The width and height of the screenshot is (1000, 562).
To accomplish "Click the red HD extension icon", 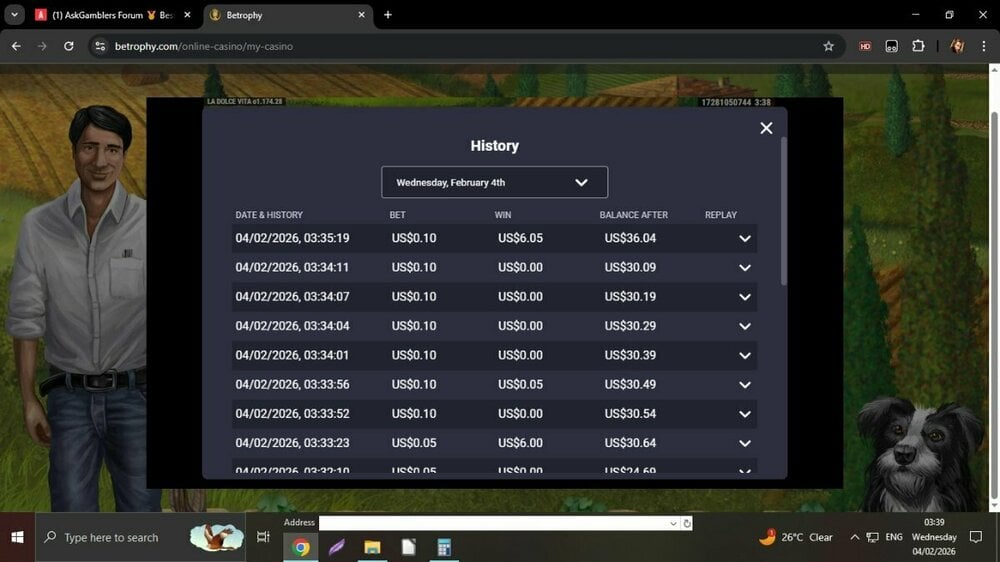I will pos(865,46).
